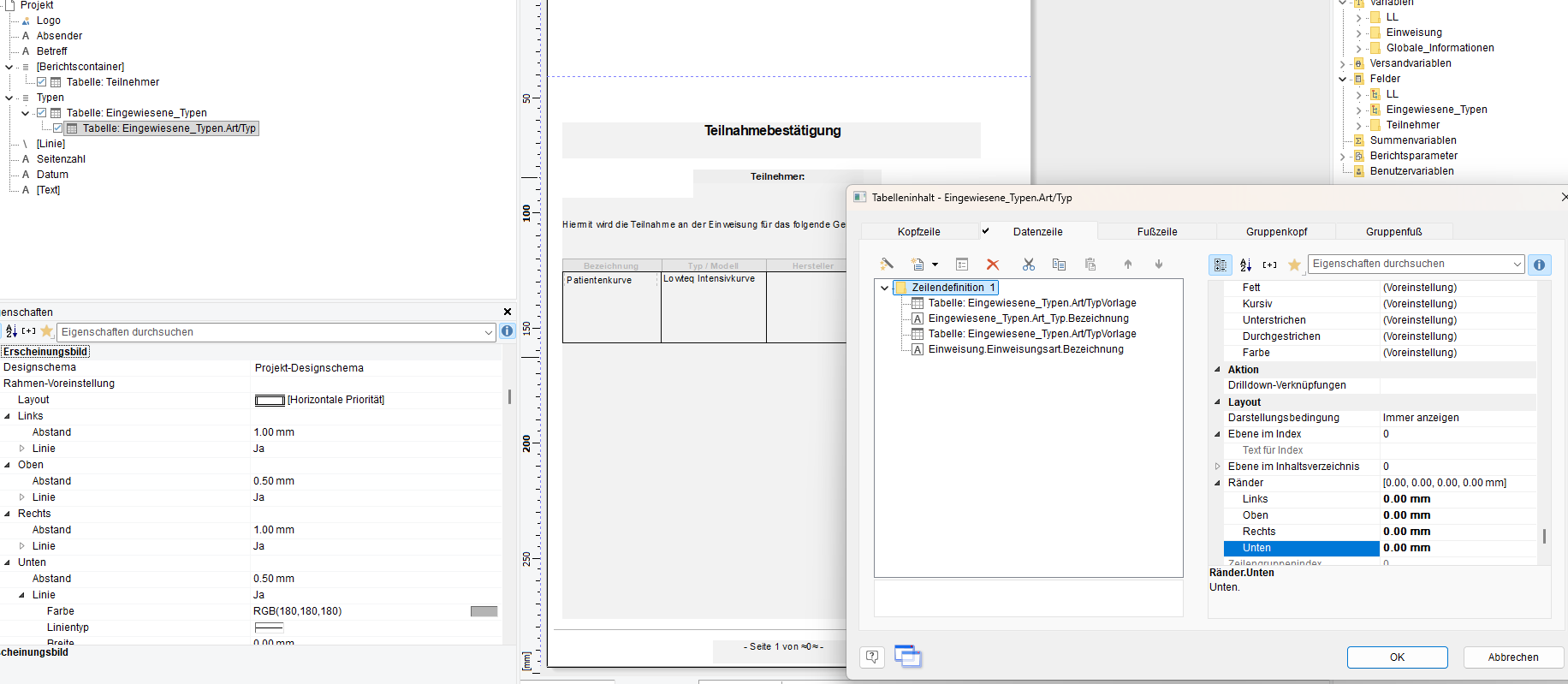Click the red delete icon in dialog toolbar
Image resolution: width=1568 pixels, height=684 pixels.
click(993, 265)
